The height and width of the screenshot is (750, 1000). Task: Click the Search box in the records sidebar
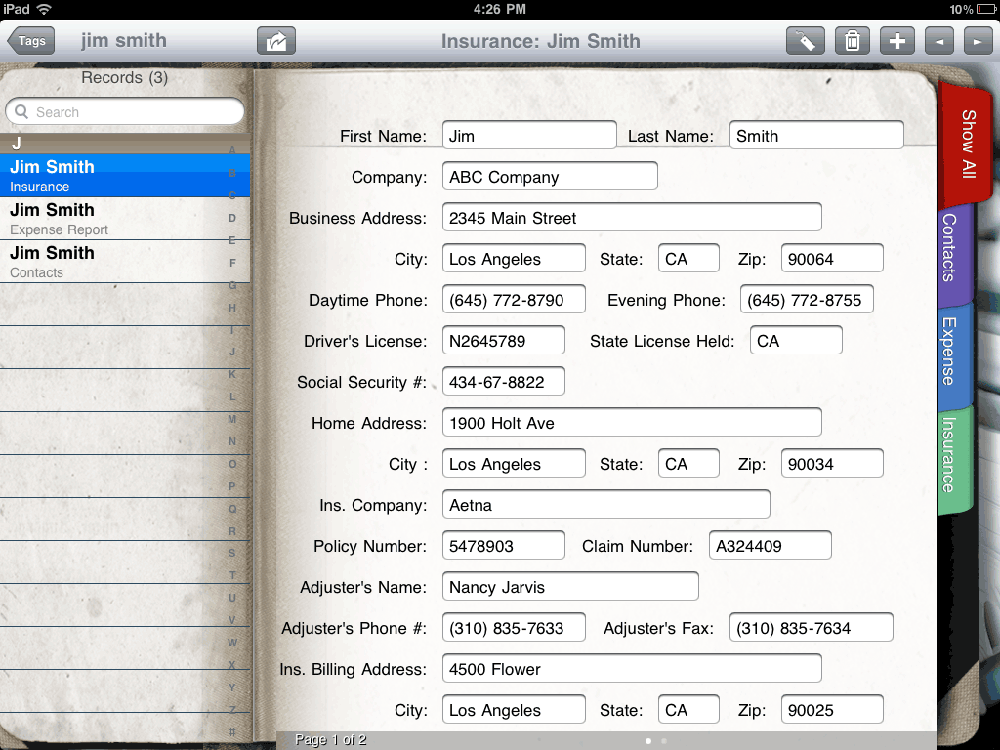[x=124, y=111]
